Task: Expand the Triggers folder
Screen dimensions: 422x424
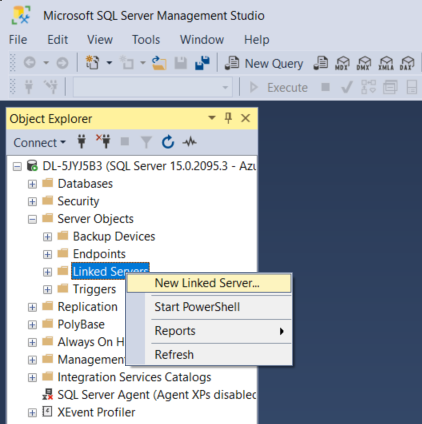Action: pyautogui.click(x=47, y=289)
